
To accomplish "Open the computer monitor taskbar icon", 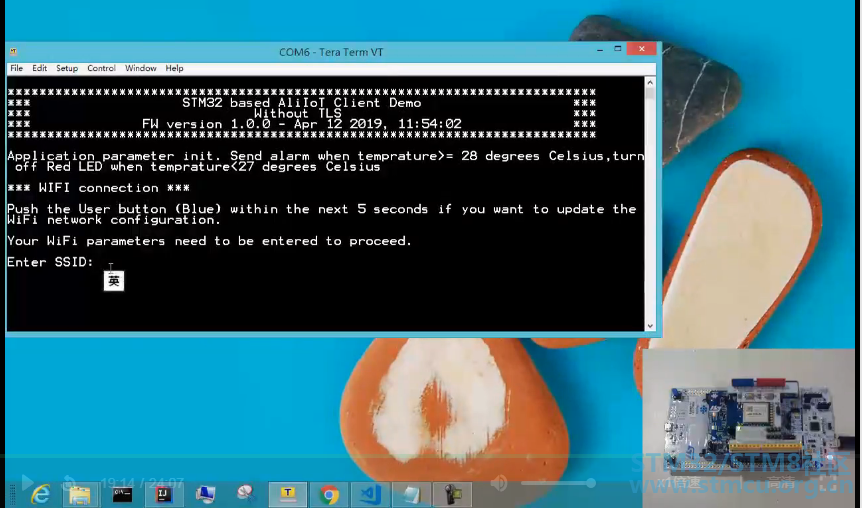I will pos(205,495).
